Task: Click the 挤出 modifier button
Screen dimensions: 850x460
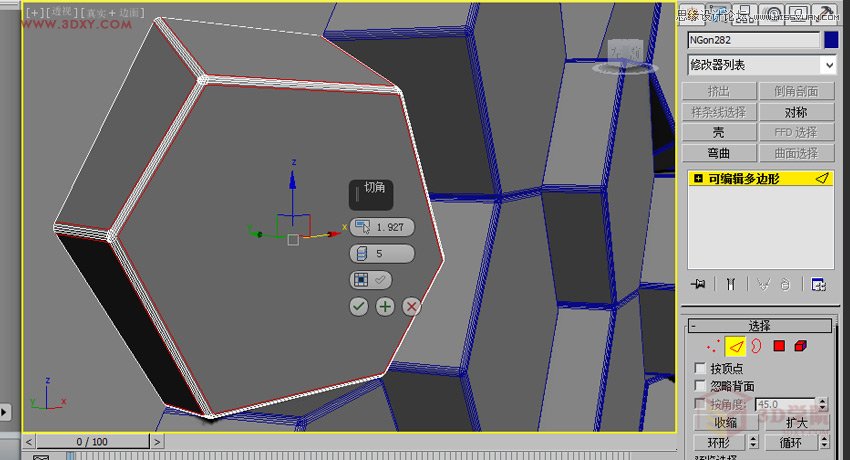Action: (719, 91)
